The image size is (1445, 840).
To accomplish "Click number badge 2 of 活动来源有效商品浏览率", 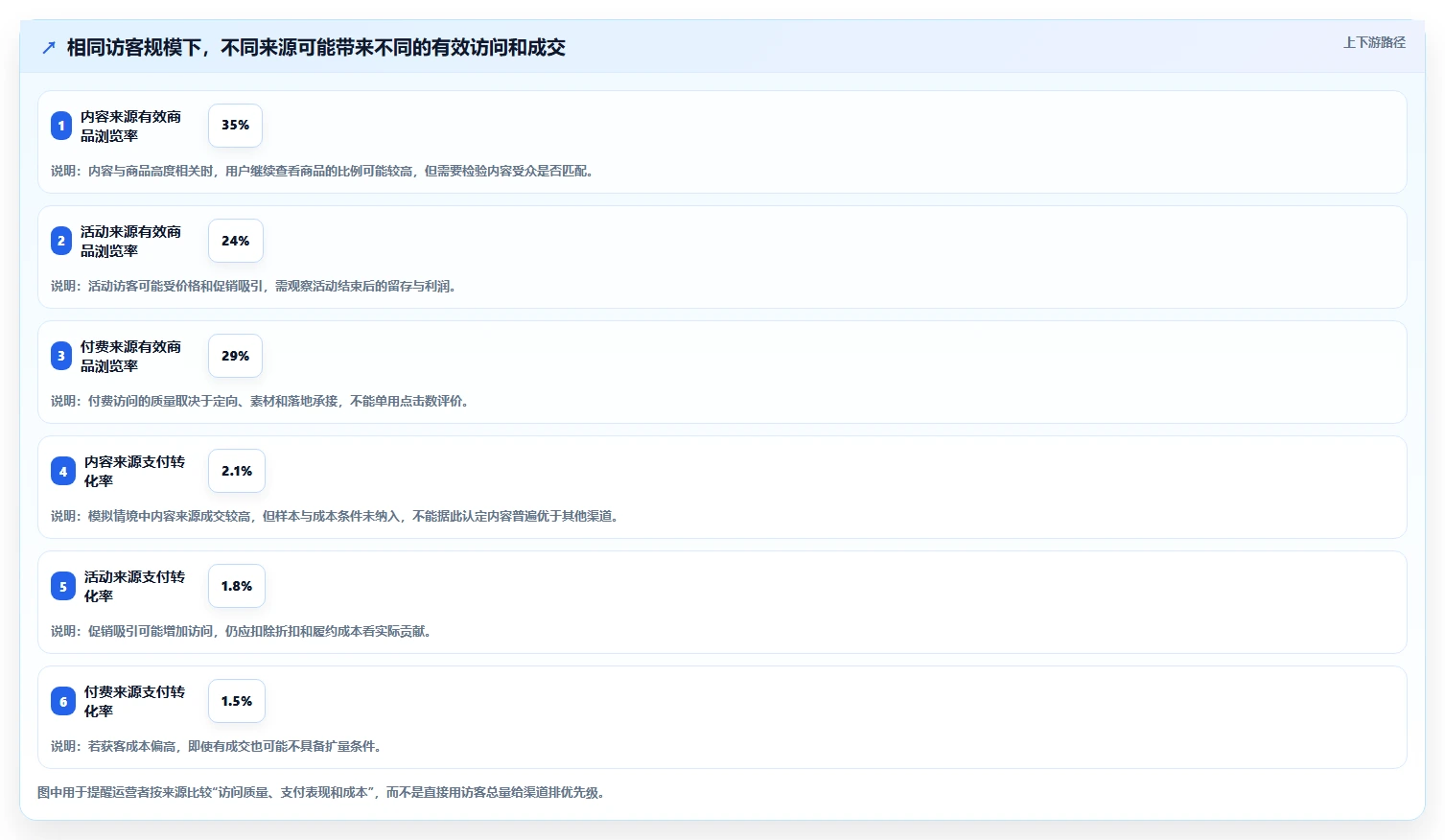I will [x=61, y=241].
